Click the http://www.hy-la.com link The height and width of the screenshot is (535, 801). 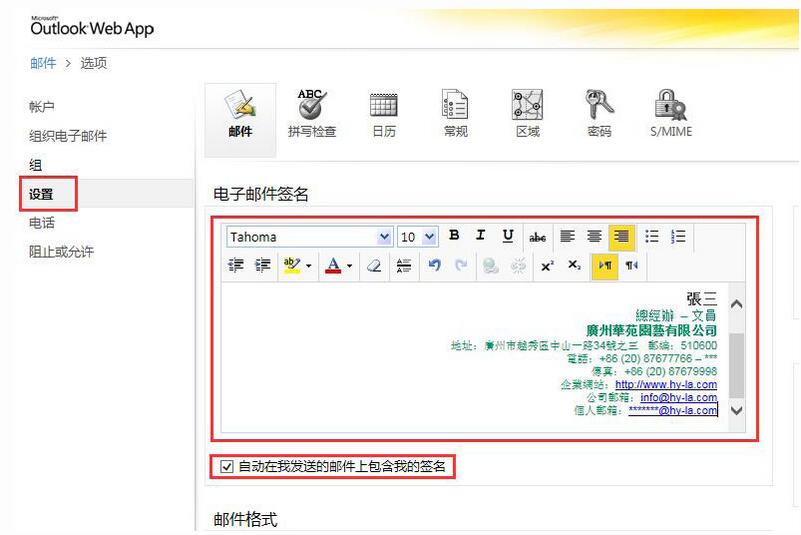[x=666, y=384]
